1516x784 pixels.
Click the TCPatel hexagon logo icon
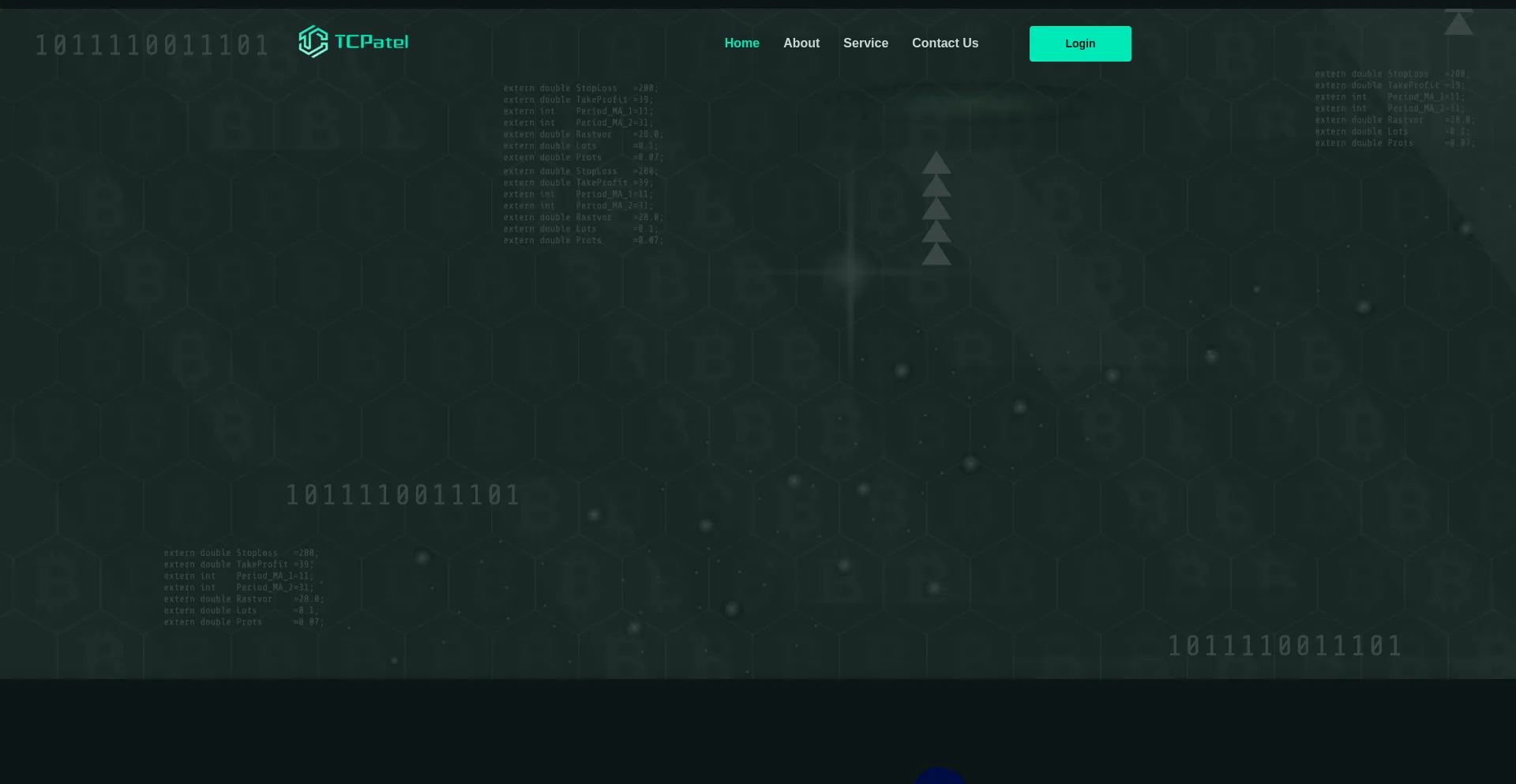(x=313, y=42)
